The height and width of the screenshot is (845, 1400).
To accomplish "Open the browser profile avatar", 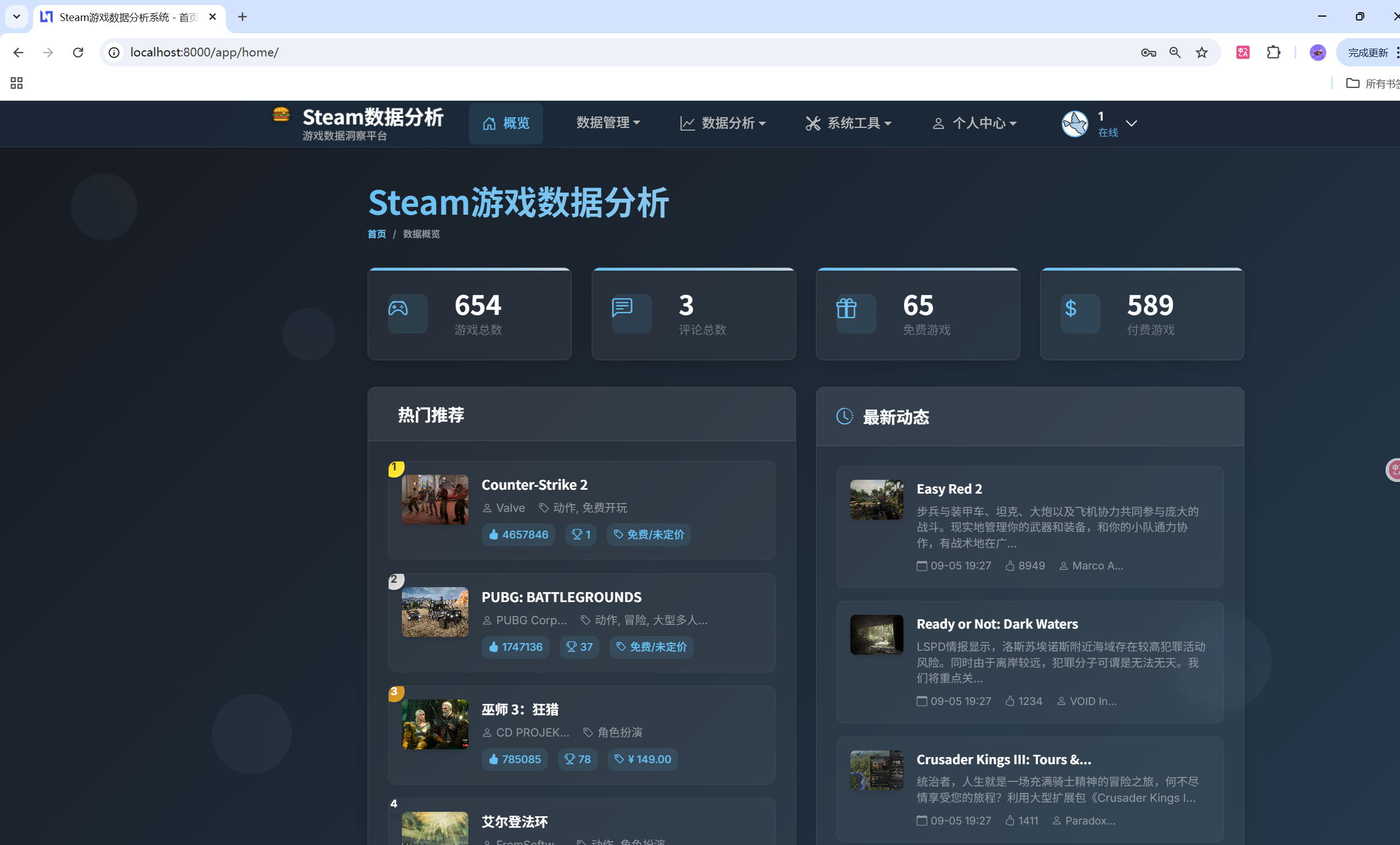I will pos(1318,52).
